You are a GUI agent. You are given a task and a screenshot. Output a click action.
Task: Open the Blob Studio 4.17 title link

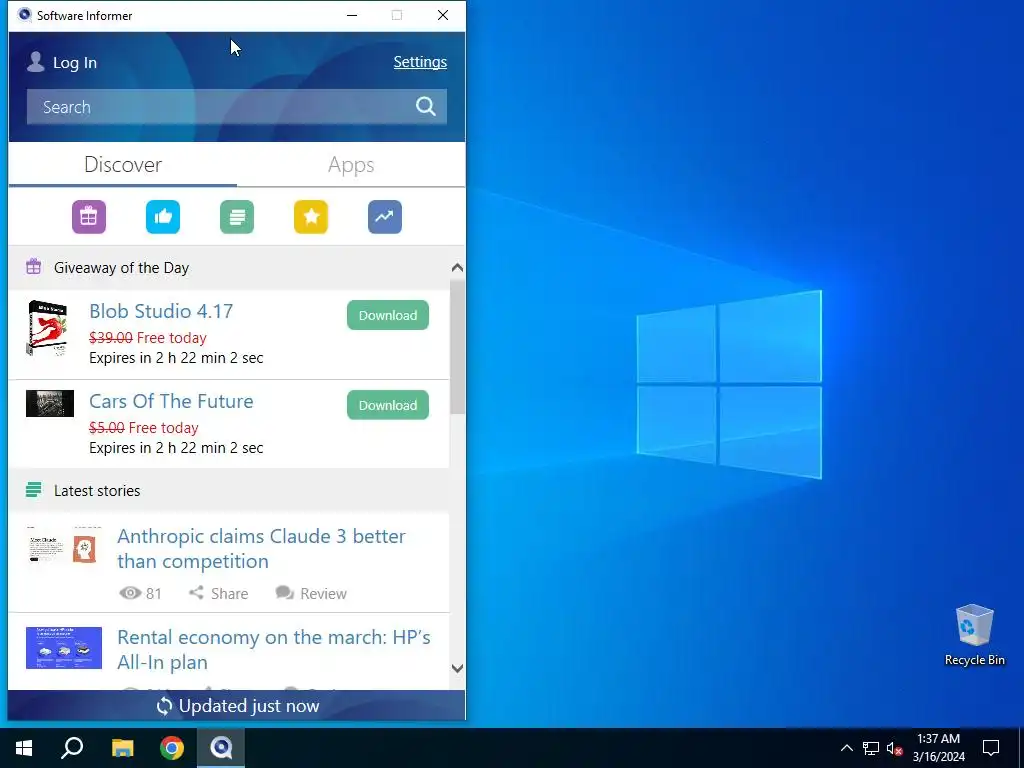(x=161, y=311)
